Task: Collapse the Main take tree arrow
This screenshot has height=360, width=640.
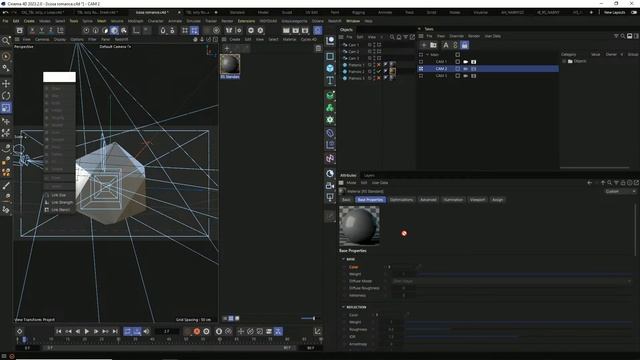Action: coord(427,54)
